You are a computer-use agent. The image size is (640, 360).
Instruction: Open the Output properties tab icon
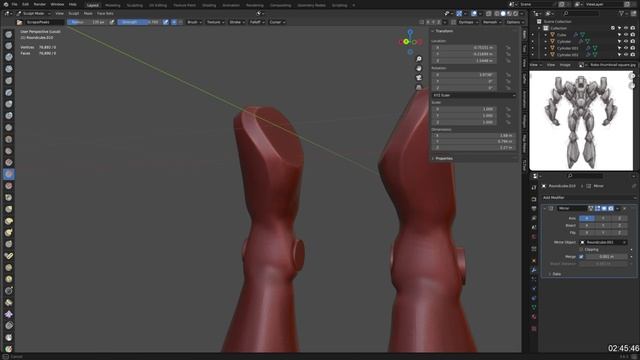(x=533, y=209)
